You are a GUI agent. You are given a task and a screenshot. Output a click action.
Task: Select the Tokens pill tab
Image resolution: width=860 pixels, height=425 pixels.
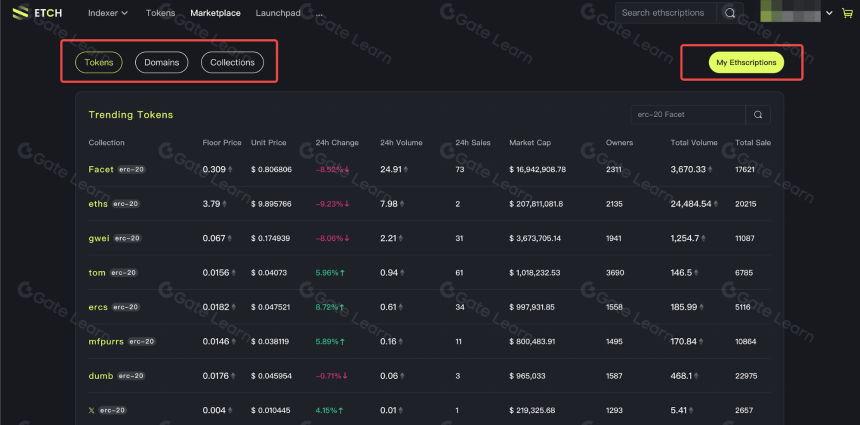99,63
